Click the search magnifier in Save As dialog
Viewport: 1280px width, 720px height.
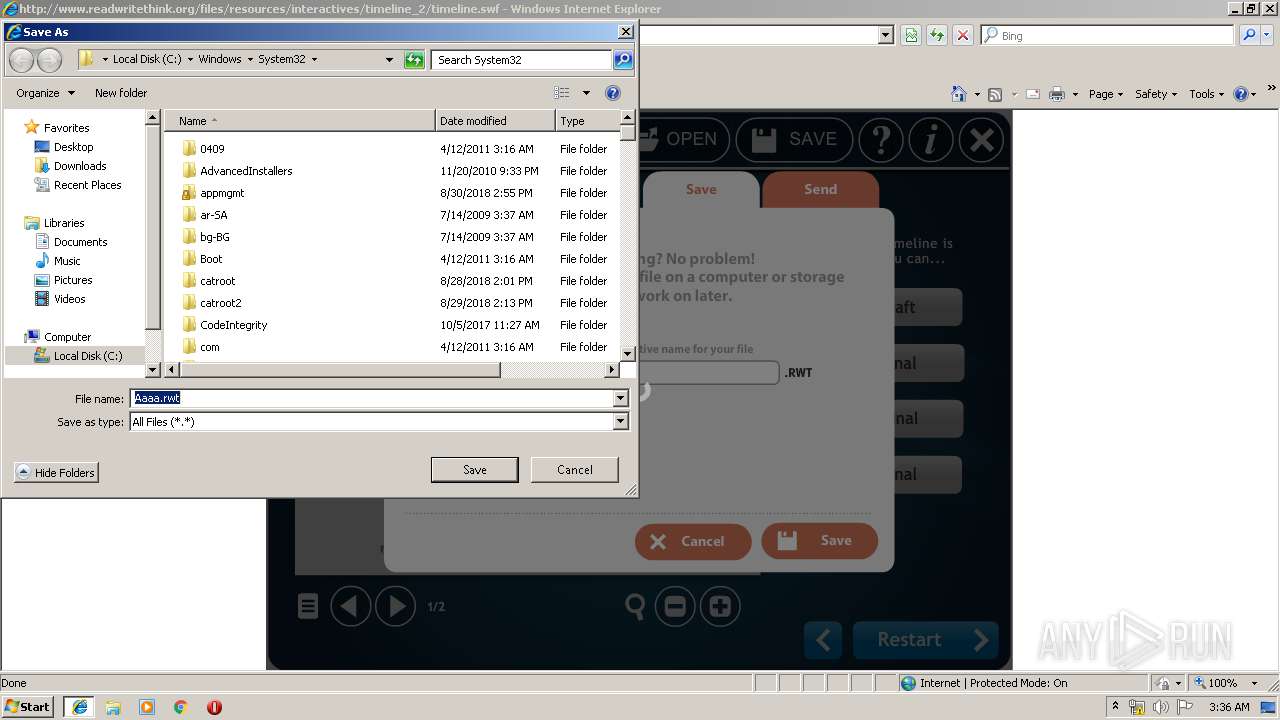point(622,60)
